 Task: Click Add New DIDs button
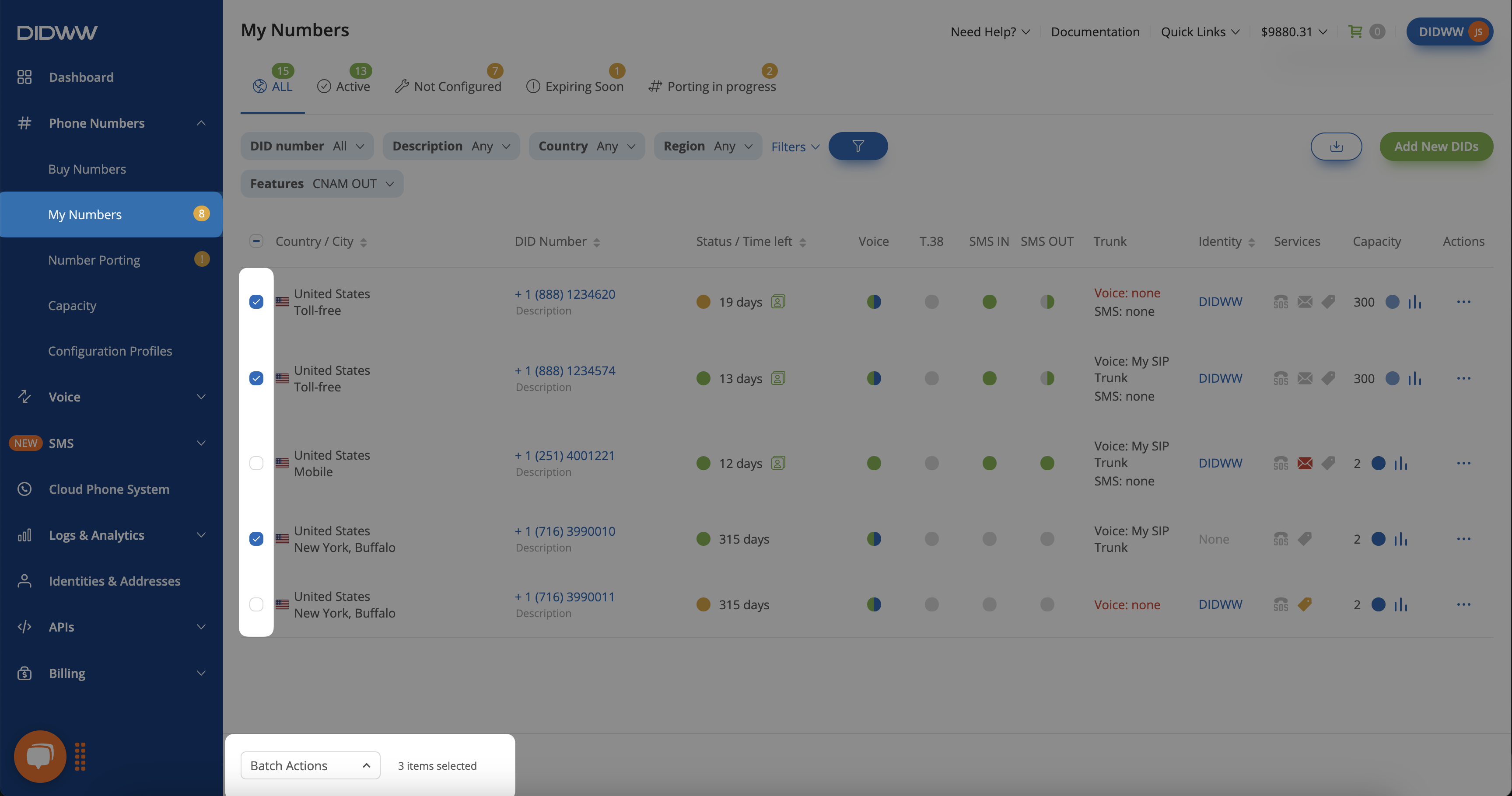coord(1436,146)
